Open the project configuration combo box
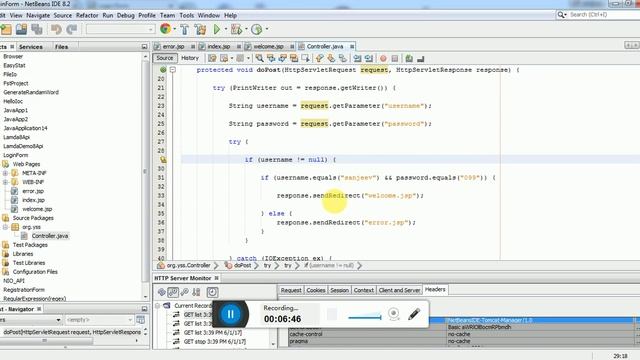640x360 pixels. click(120, 29)
